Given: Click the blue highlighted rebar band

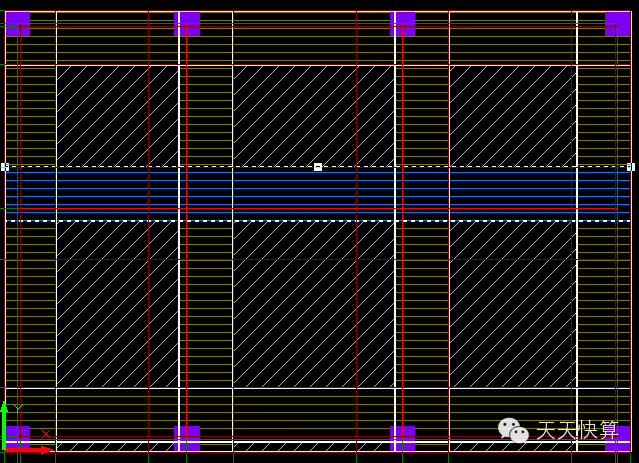Looking at the screenshot, I should click(x=318, y=192).
